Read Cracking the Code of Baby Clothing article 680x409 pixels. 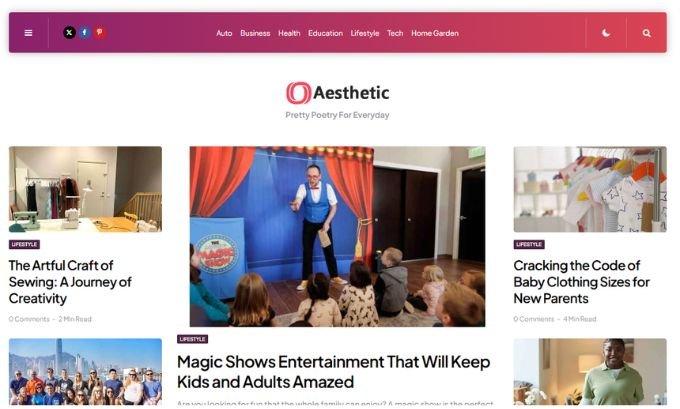pos(582,282)
